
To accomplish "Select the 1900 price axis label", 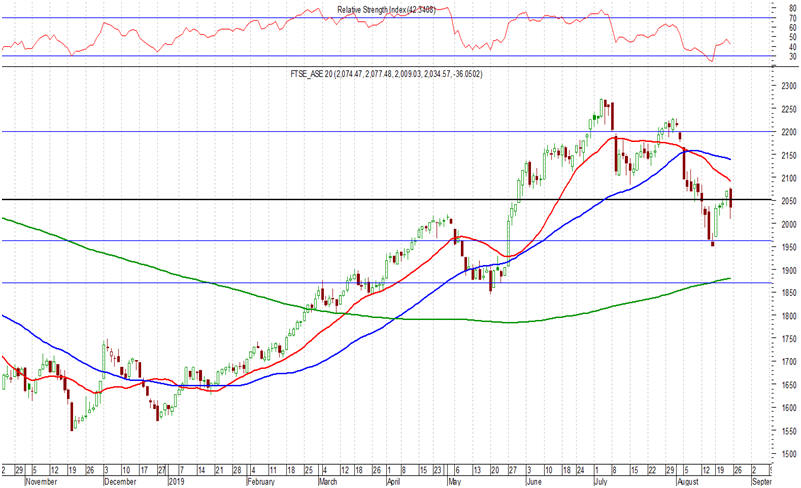I will pyautogui.click(x=789, y=270).
